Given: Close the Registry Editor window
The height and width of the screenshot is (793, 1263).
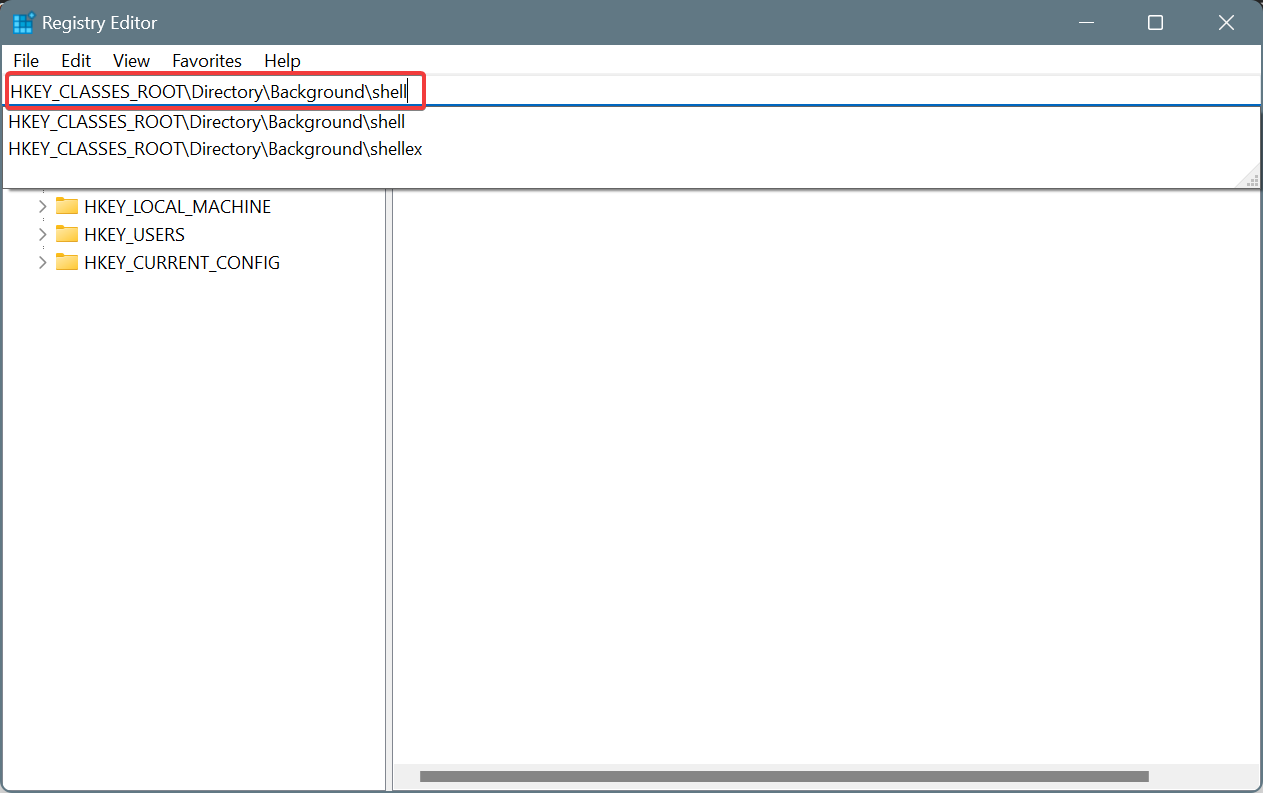Looking at the screenshot, I should click(x=1226, y=22).
